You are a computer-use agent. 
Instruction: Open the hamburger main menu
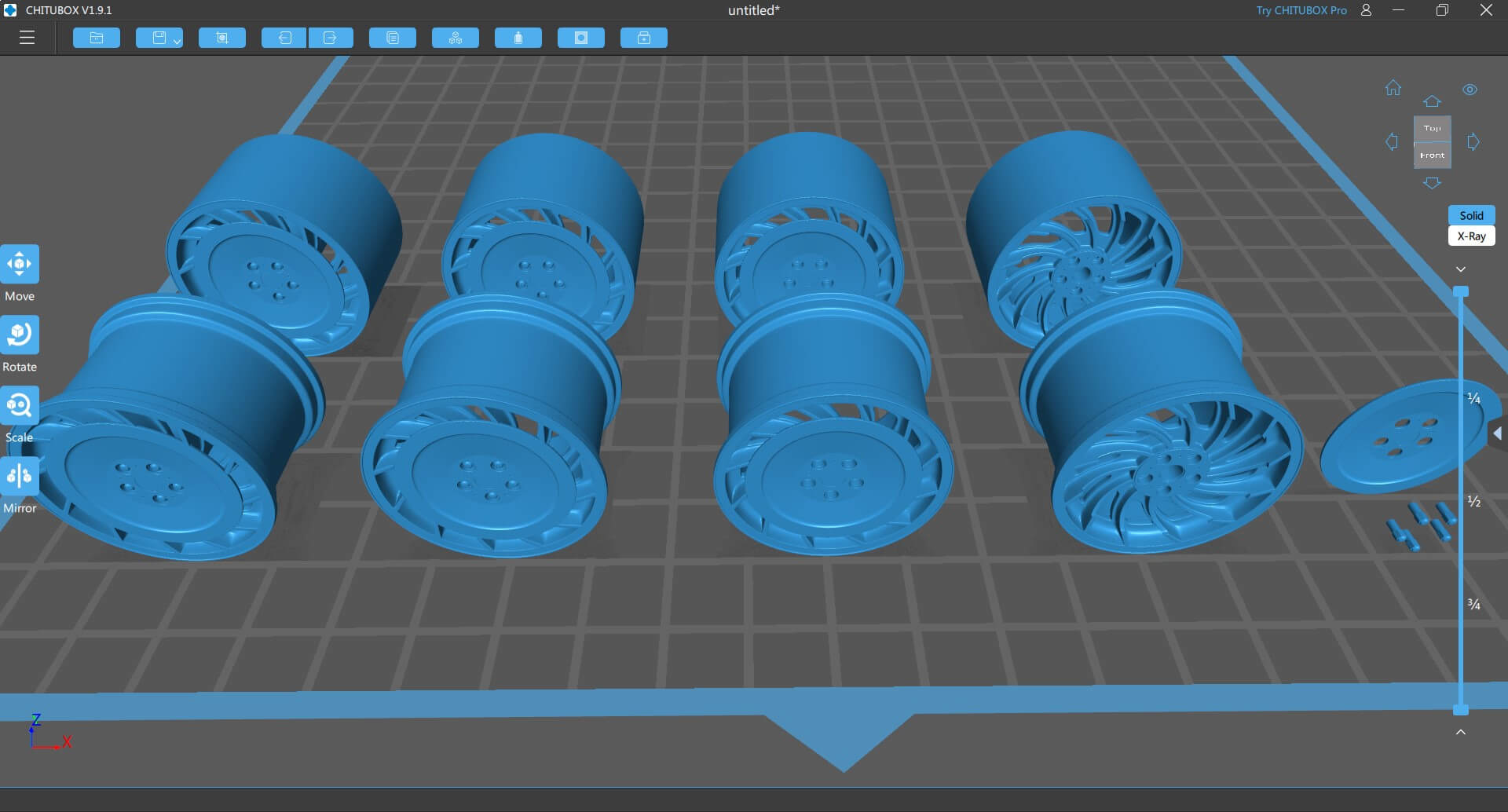point(27,38)
